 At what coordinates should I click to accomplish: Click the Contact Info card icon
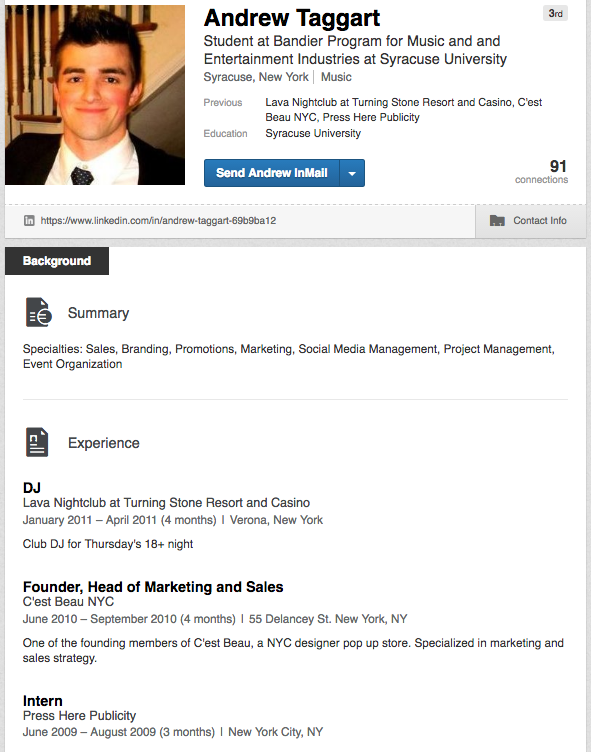(497, 221)
